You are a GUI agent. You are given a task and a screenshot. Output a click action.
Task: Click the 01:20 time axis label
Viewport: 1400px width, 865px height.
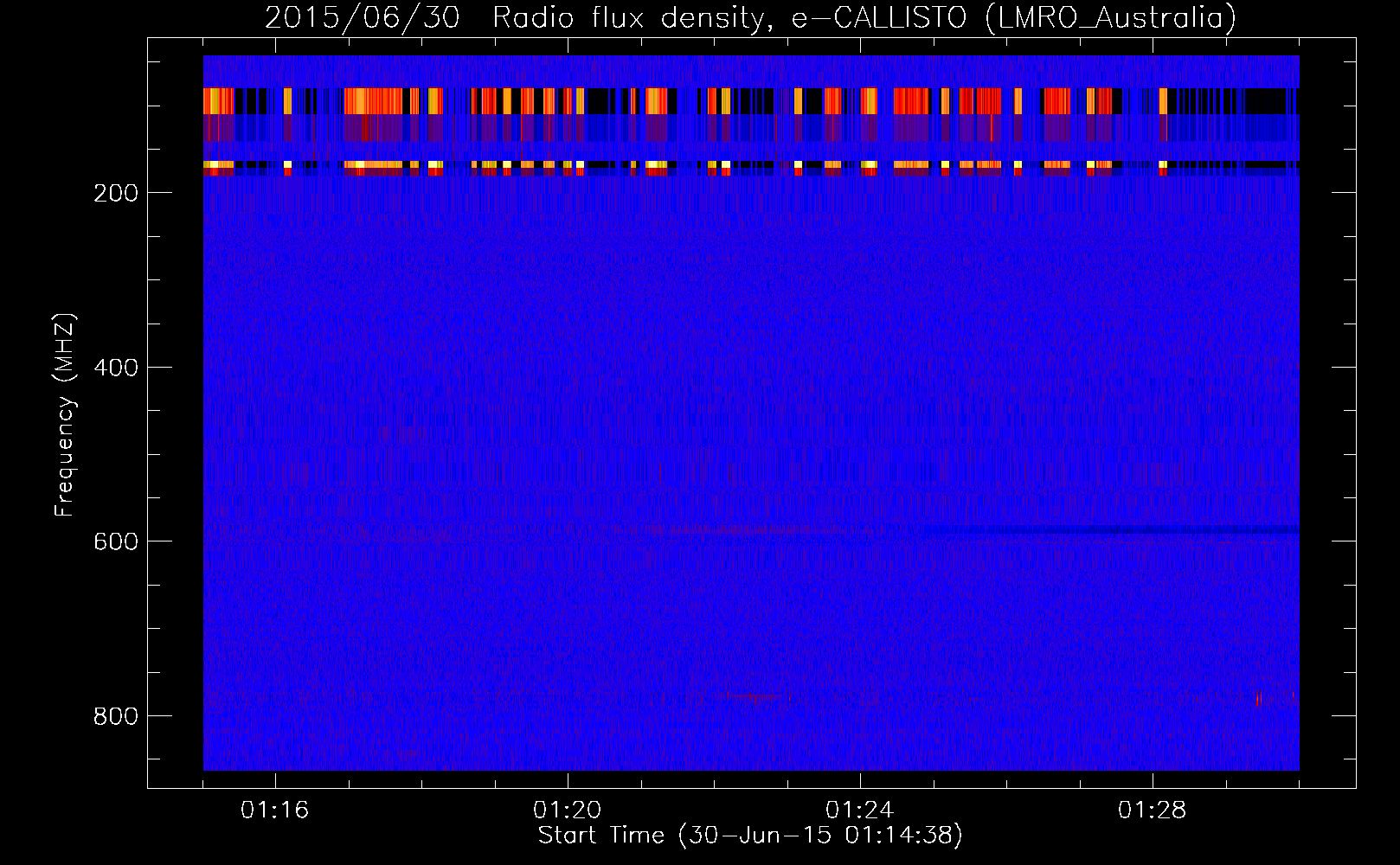[568, 811]
